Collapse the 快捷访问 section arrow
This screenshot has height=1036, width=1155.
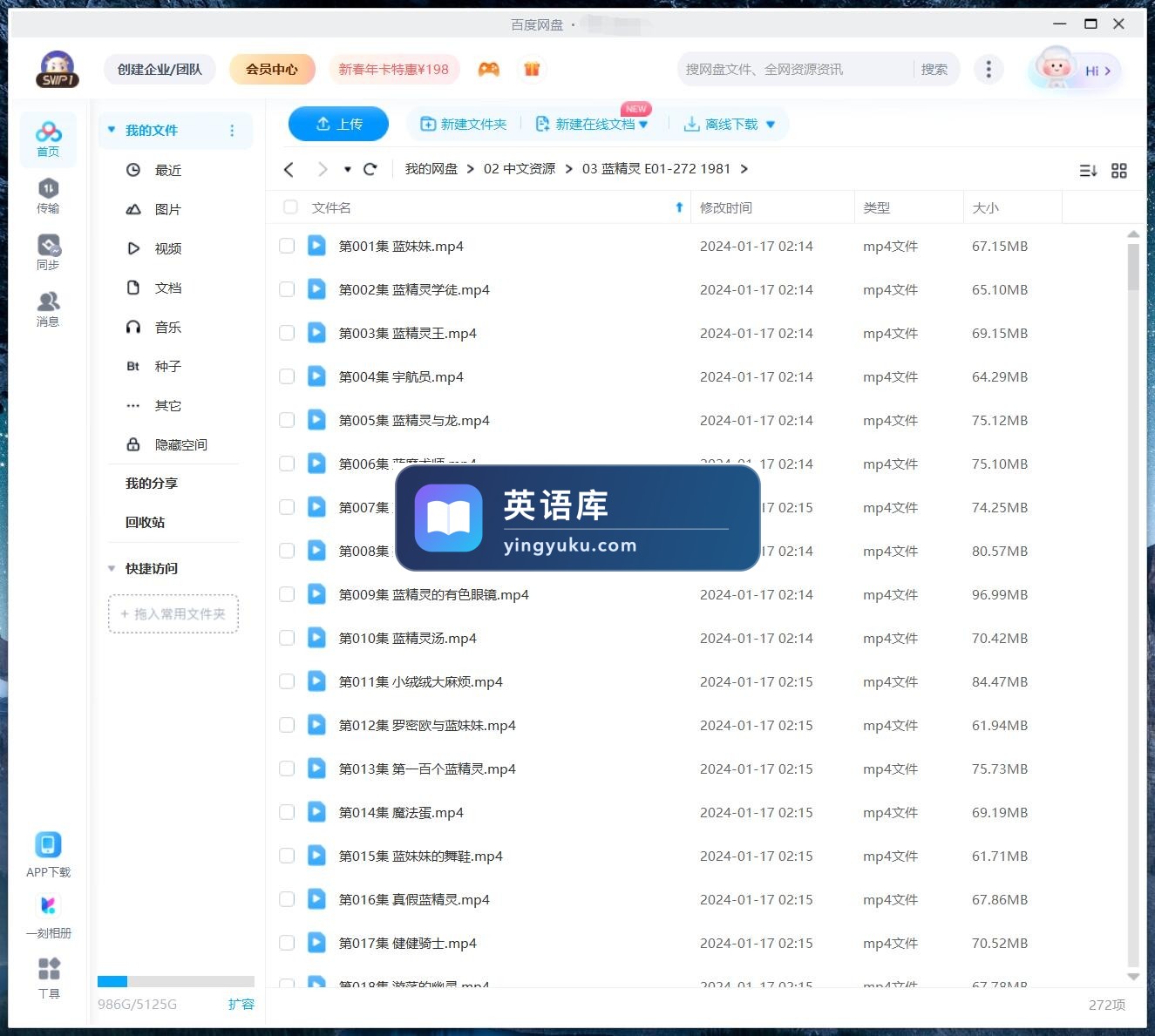(112, 568)
